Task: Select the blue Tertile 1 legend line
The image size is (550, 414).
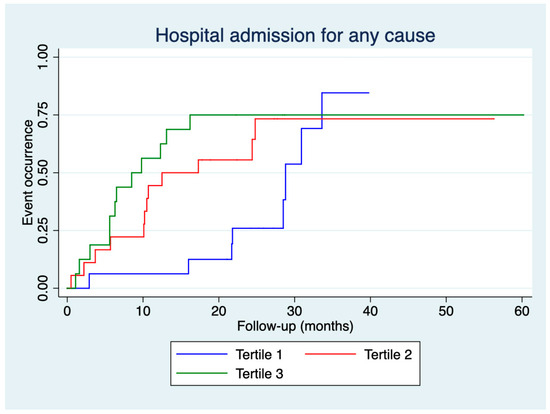Action: click(x=202, y=354)
